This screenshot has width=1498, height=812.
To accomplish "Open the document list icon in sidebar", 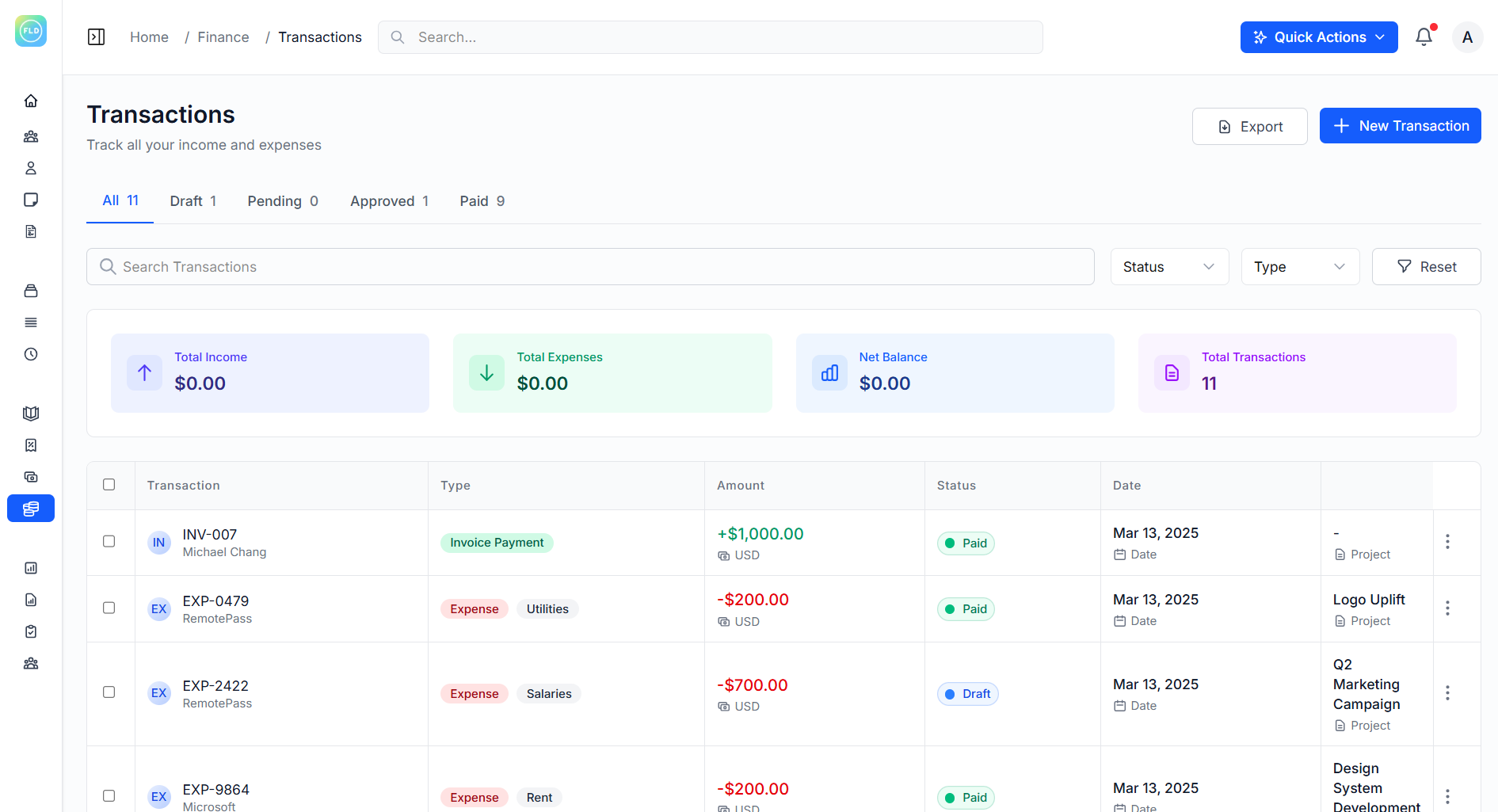I will tap(31, 231).
